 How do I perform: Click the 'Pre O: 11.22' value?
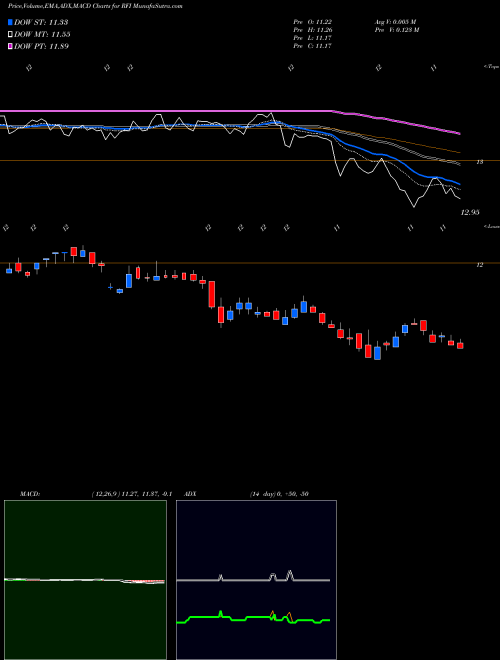[x=312, y=22]
